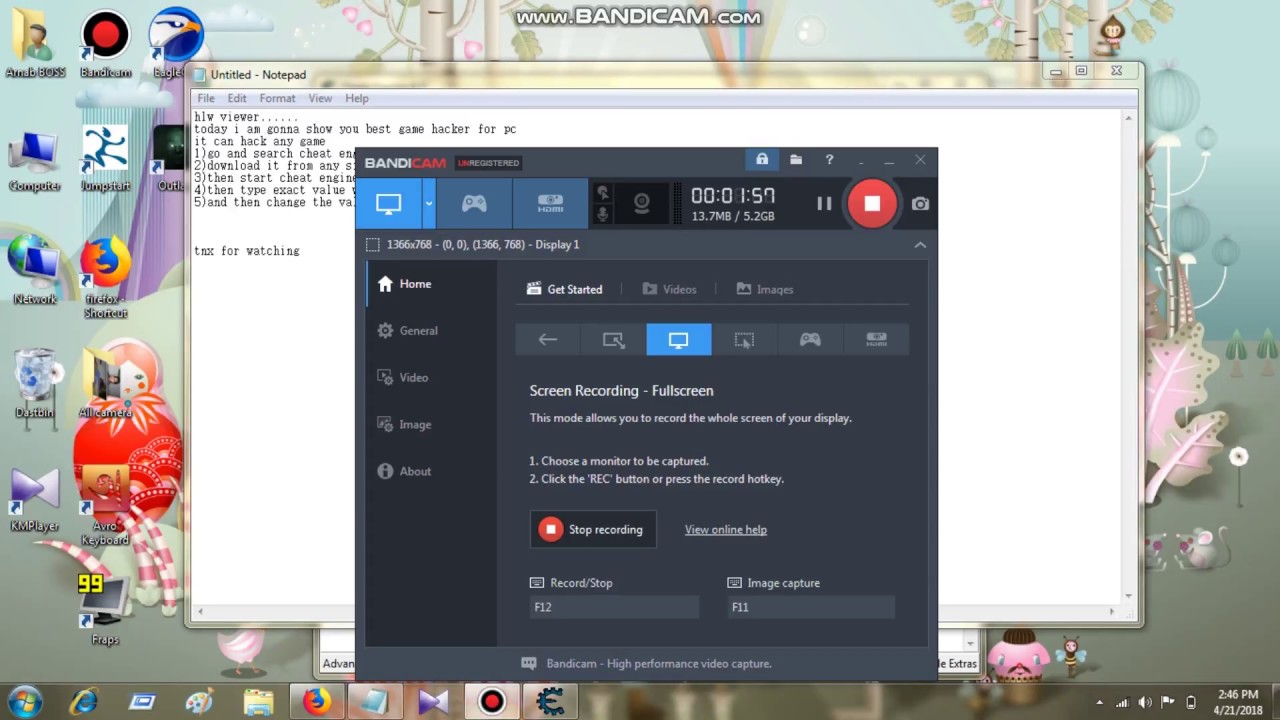This screenshot has height=720, width=1280.
Task: Open Notepad File menu
Action: [x=206, y=98]
